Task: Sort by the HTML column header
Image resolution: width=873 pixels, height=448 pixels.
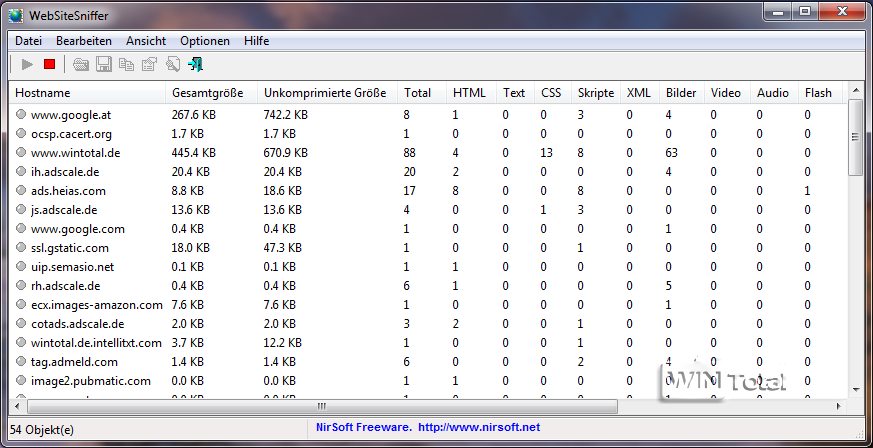Action: (x=471, y=93)
